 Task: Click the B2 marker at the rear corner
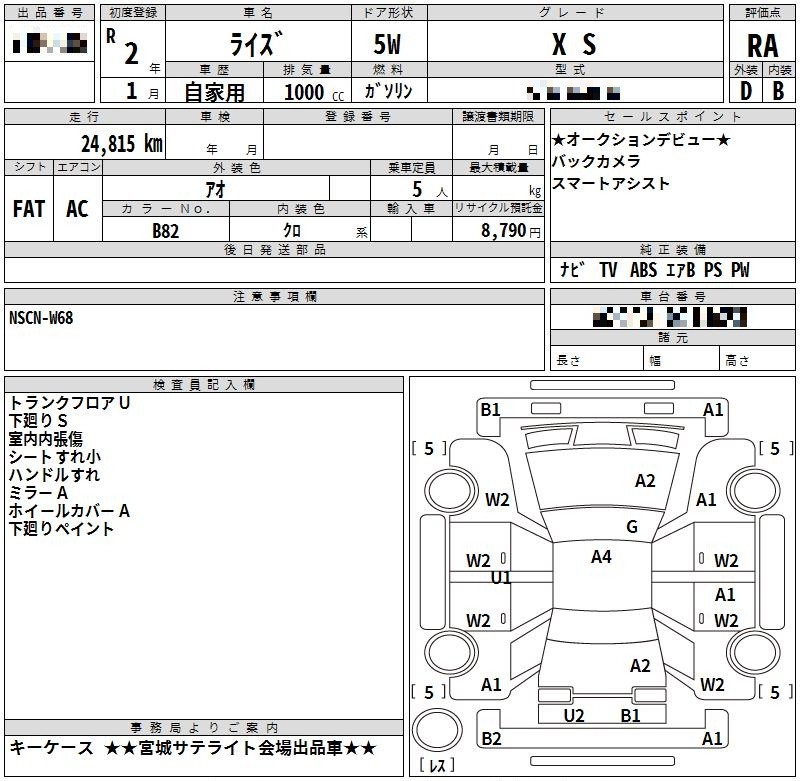(x=491, y=739)
